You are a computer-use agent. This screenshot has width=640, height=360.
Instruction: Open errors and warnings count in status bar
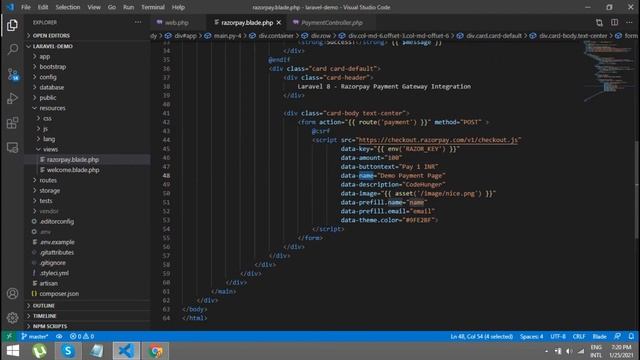[x=82, y=336]
